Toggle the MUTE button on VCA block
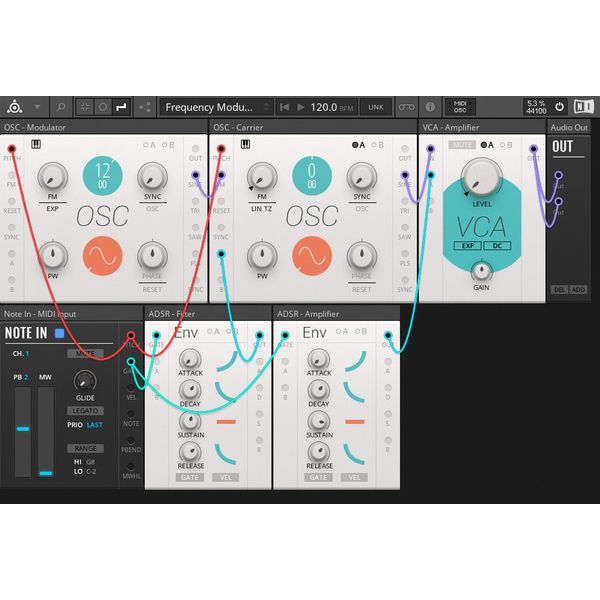The width and height of the screenshot is (600, 600). 462,145
